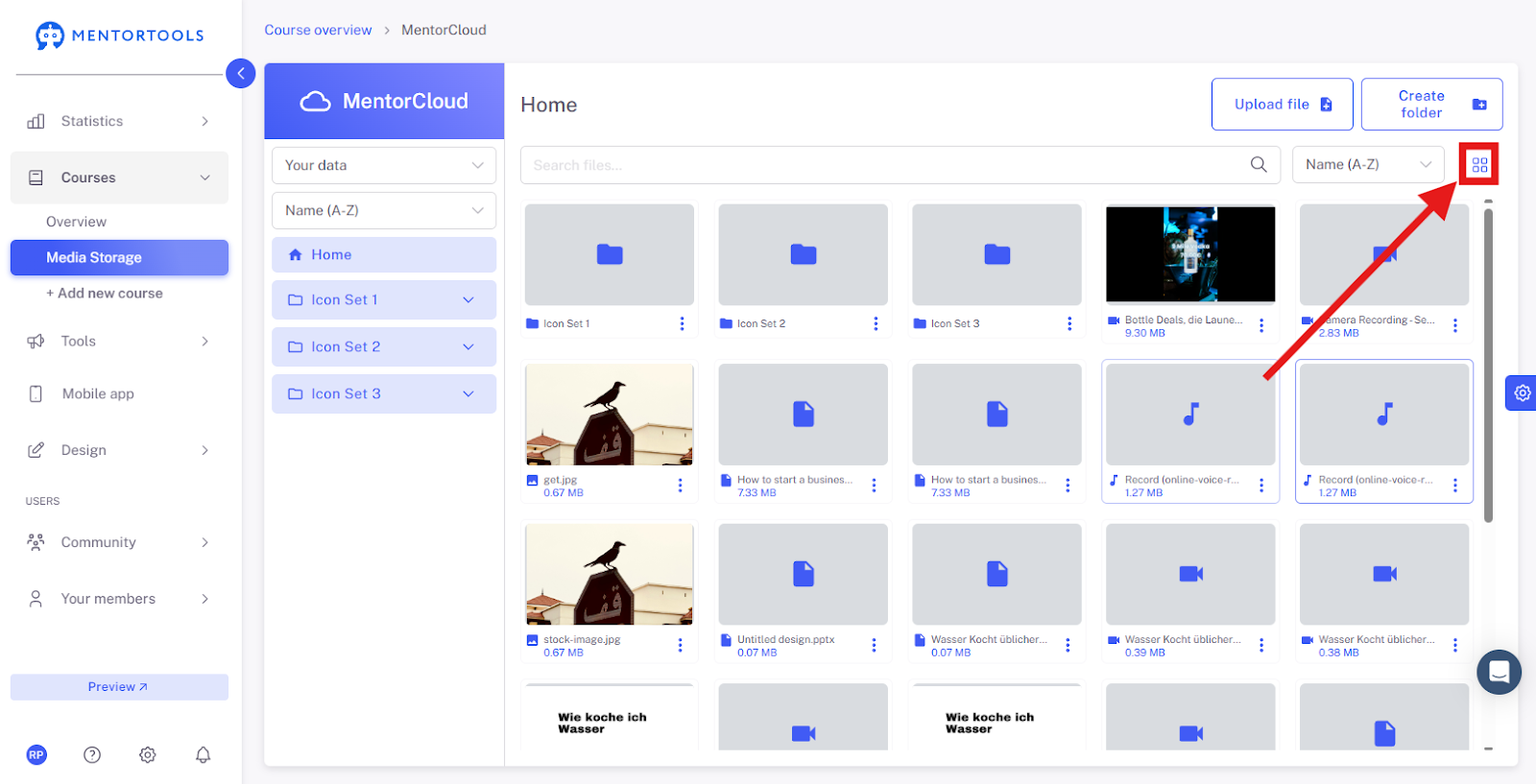
Task: Open options menu for Icon Set 1 folder
Action: click(x=682, y=324)
